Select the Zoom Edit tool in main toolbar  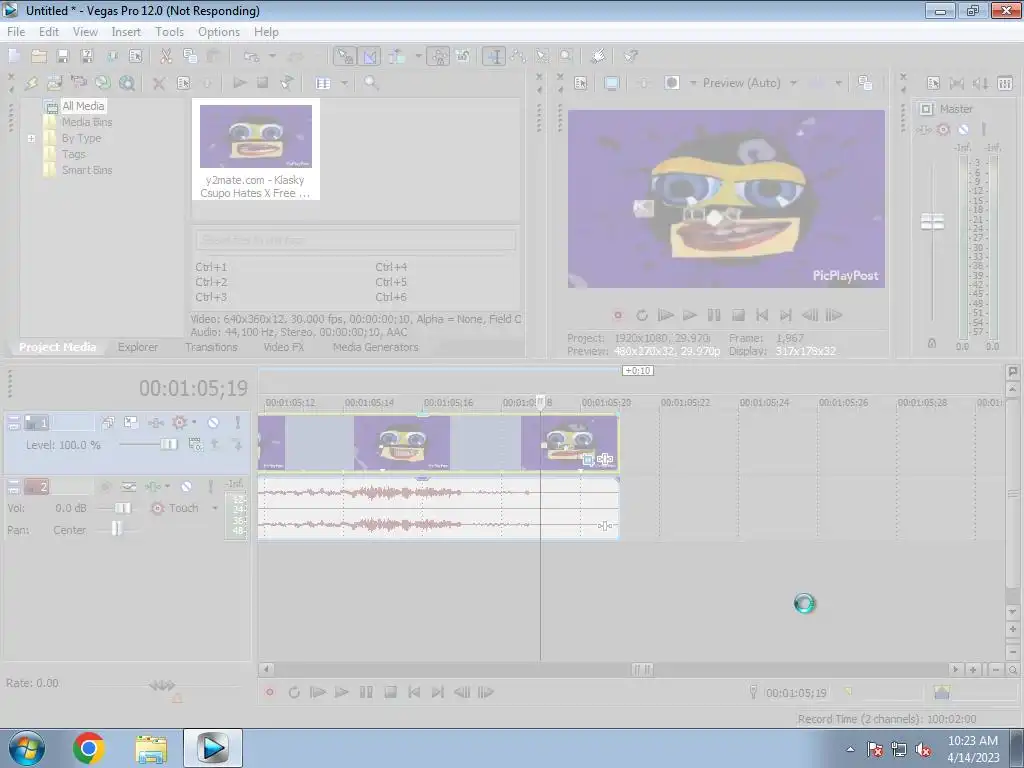pos(566,56)
